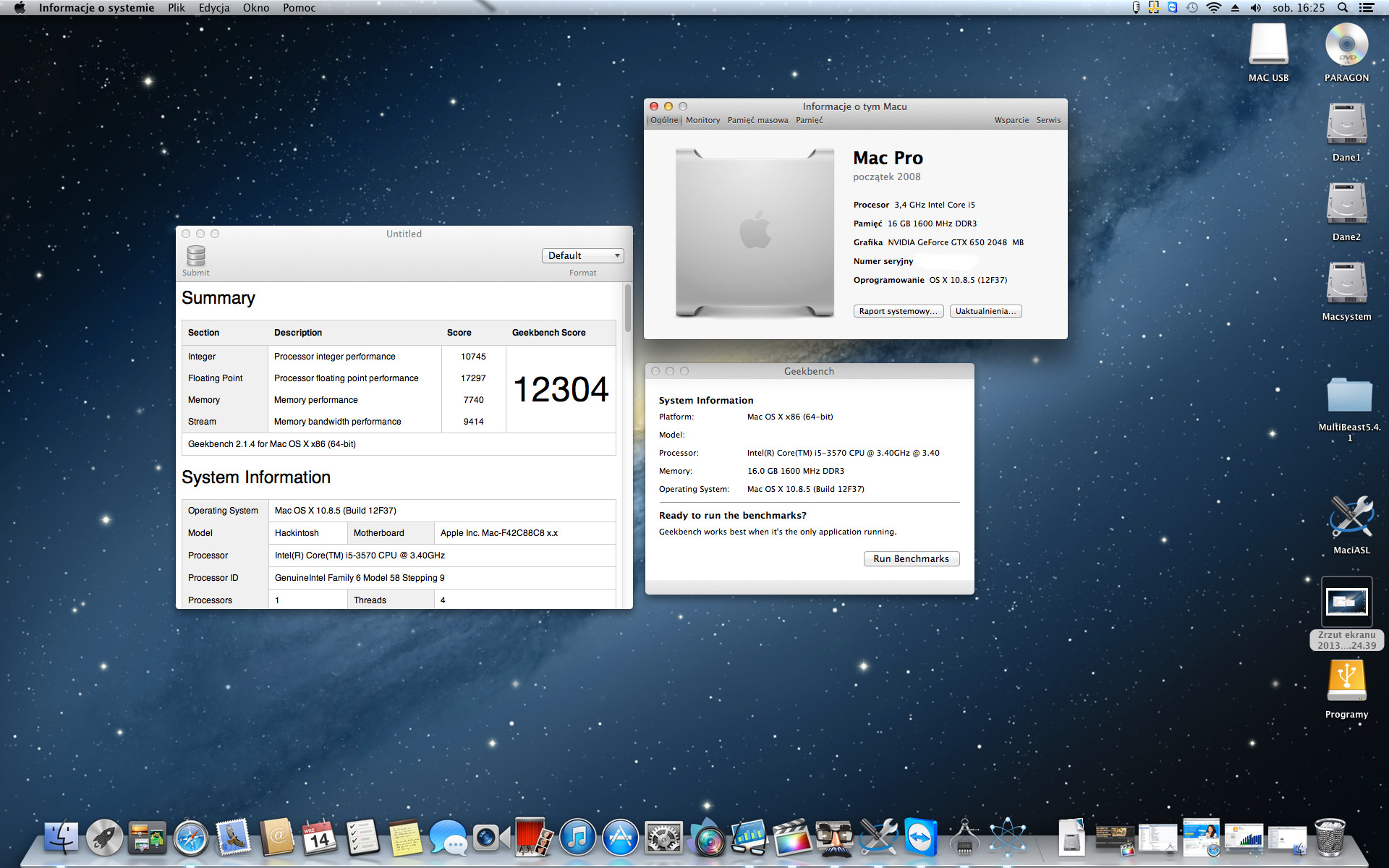This screenshot has width=1389, height=868.
Task: Click the Run Benchmarks button
Action: point(911,558)
